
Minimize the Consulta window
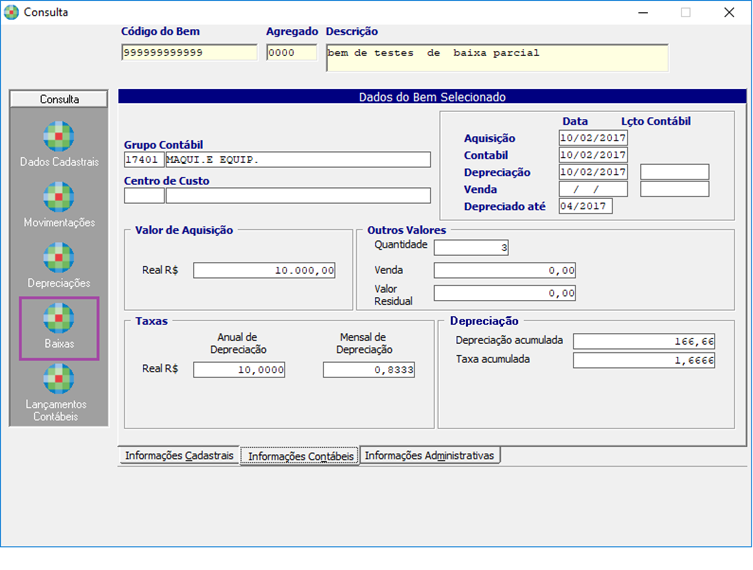(x=643, y=12)
